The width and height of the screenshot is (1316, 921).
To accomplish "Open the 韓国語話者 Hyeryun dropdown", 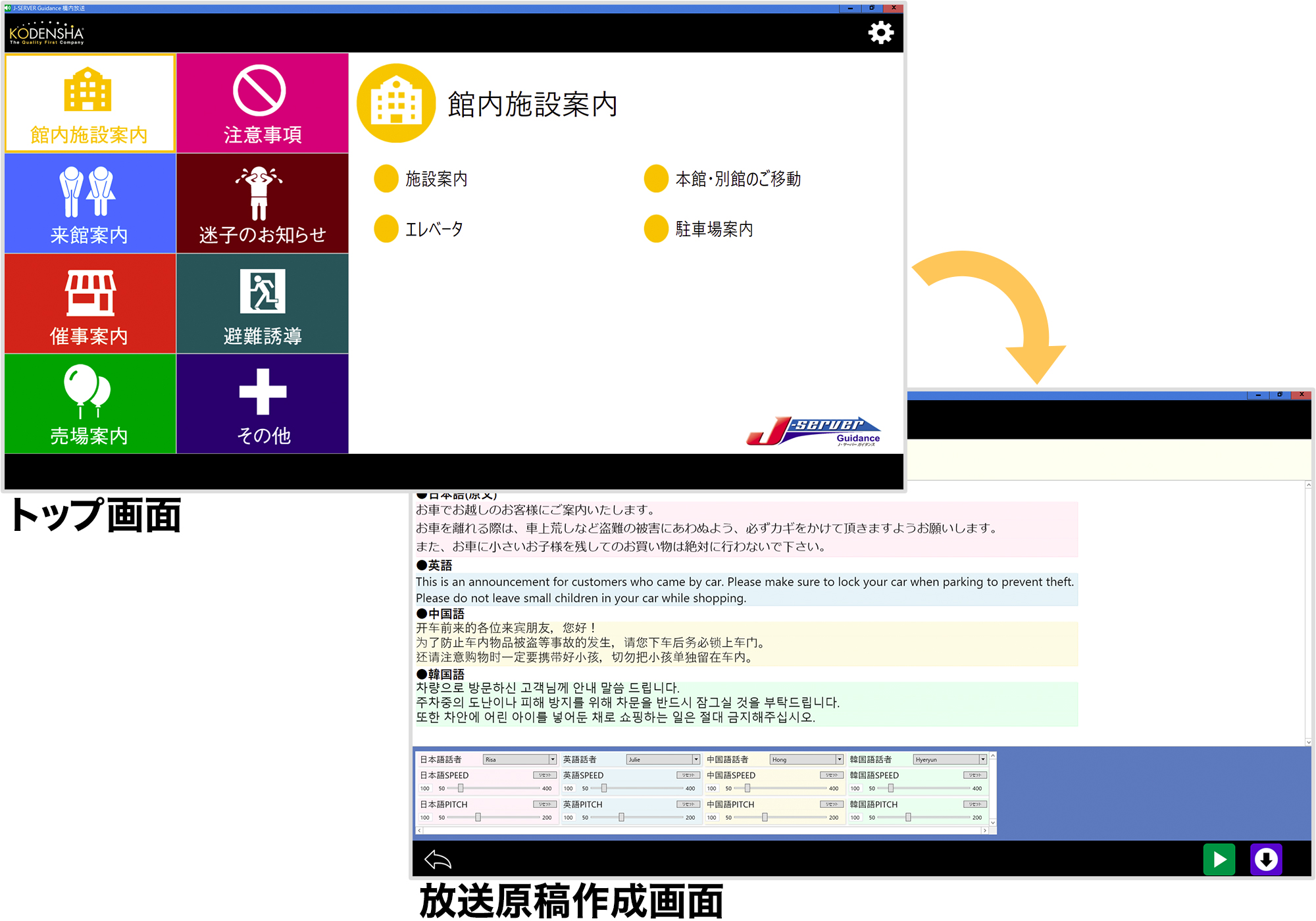I will point(950,759).
